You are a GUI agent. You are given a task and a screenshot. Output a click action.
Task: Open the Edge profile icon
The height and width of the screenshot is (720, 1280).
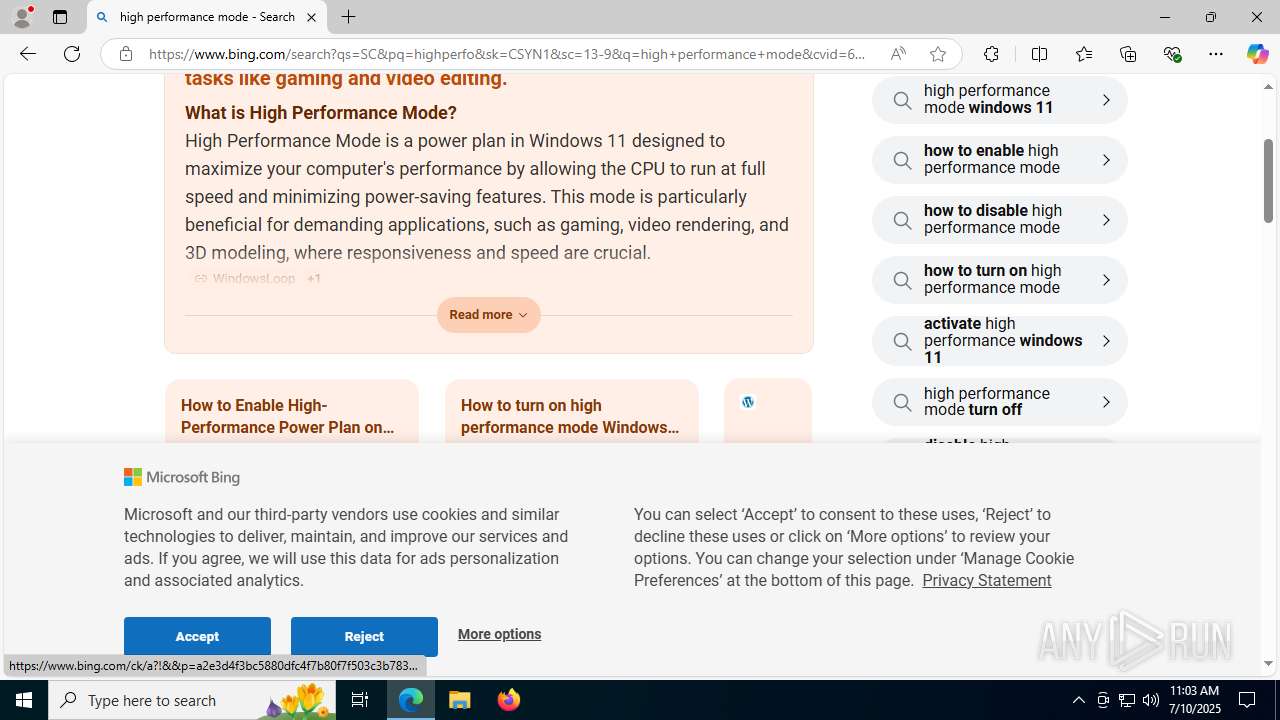tap(22, 16)
